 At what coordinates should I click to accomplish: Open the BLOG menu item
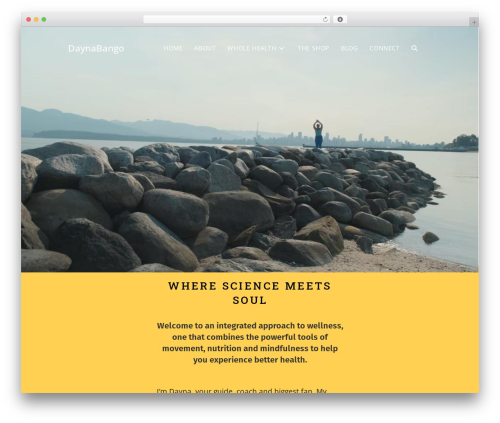pyautogui.click(x=349, y=48)
